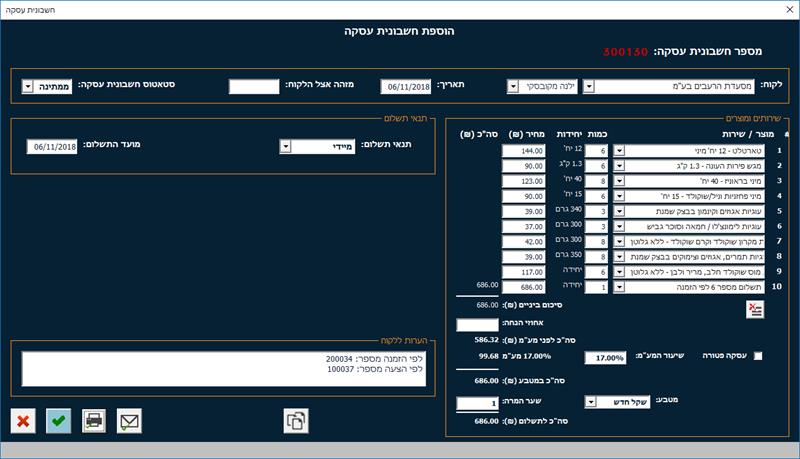Click quantity field on row 1
800x459 pixels.
click(596, 151)
